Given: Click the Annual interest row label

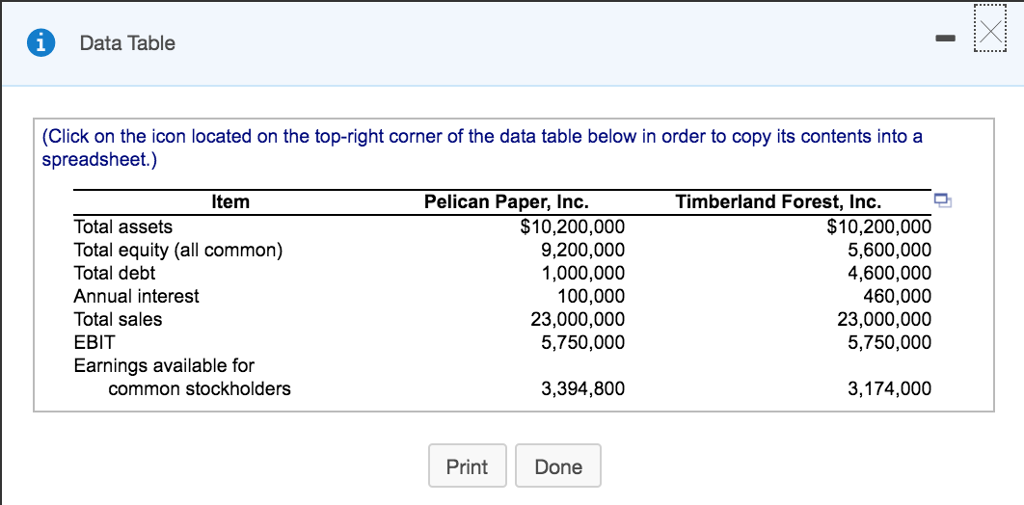Looking at the screenshot, I should point(136,296).
